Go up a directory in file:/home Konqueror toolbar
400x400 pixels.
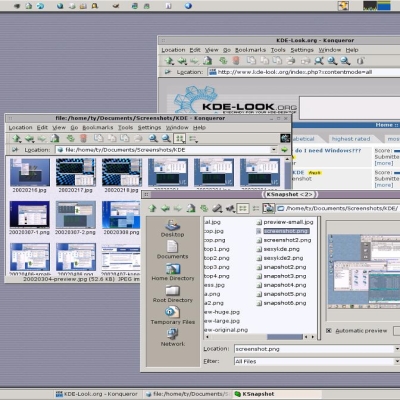point(16,139)
